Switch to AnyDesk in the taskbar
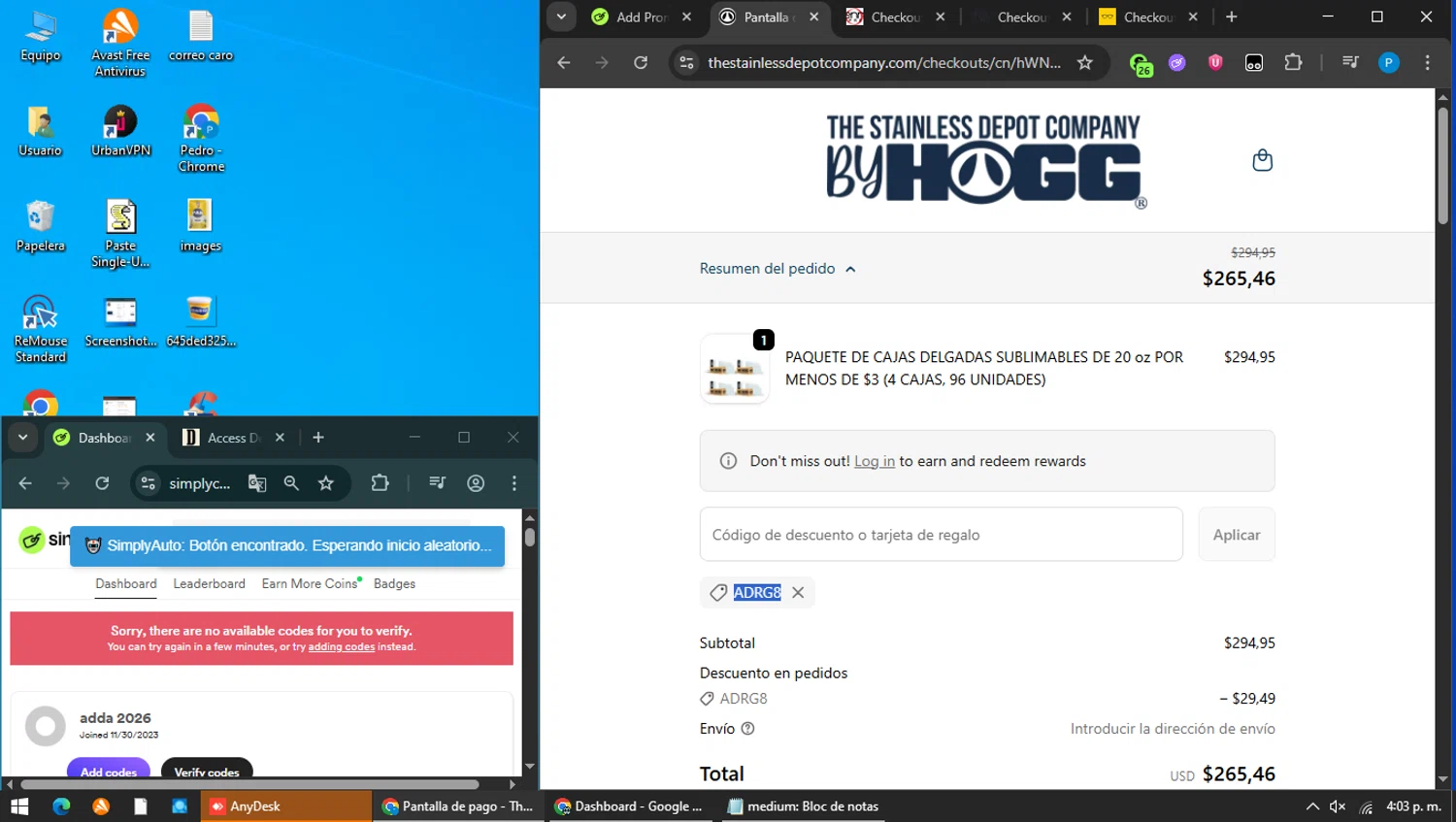This screenshot has width=1456, height=822. pos(286,806)
